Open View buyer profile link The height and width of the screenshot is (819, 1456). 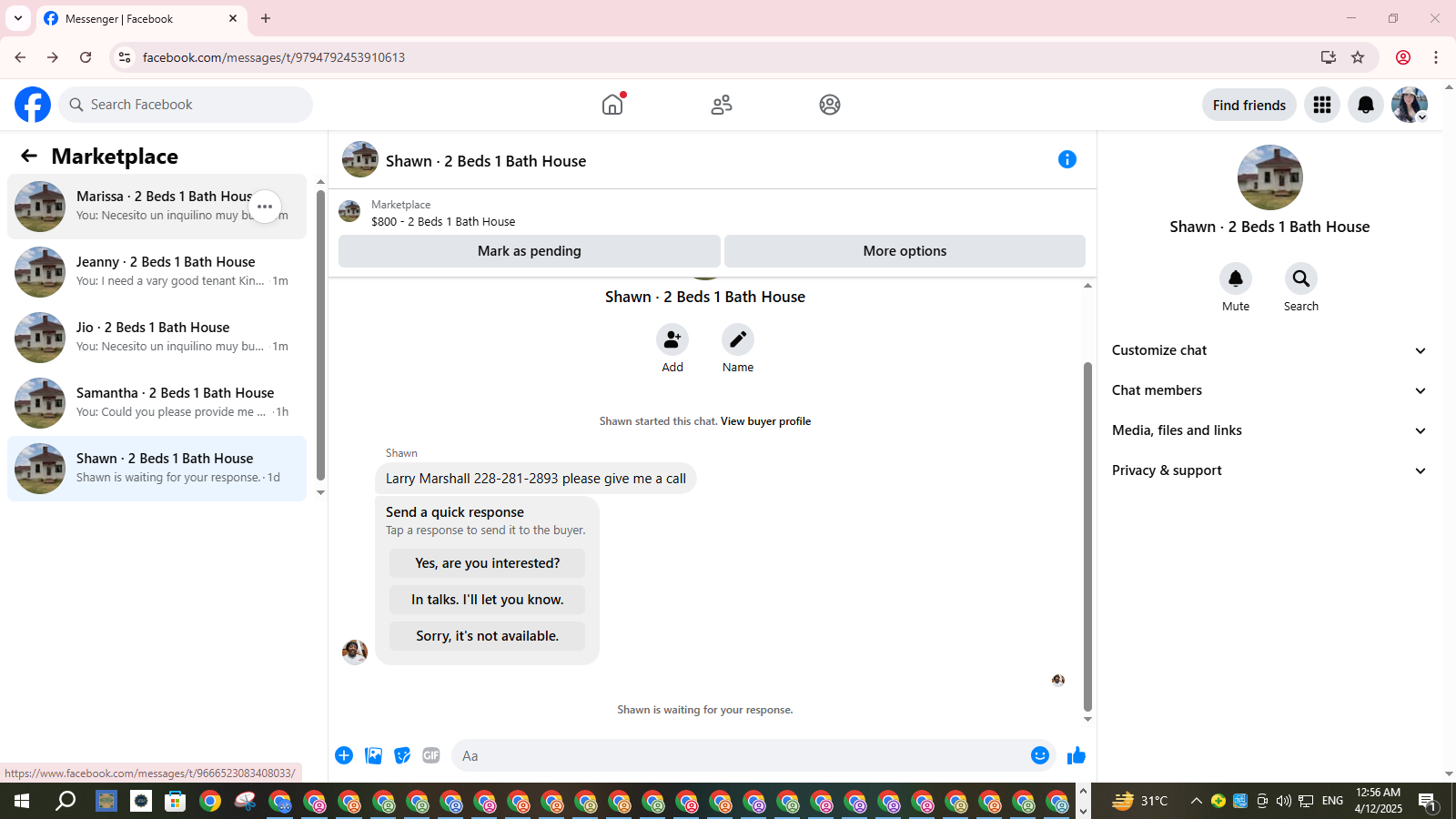[x=765, y=421]
